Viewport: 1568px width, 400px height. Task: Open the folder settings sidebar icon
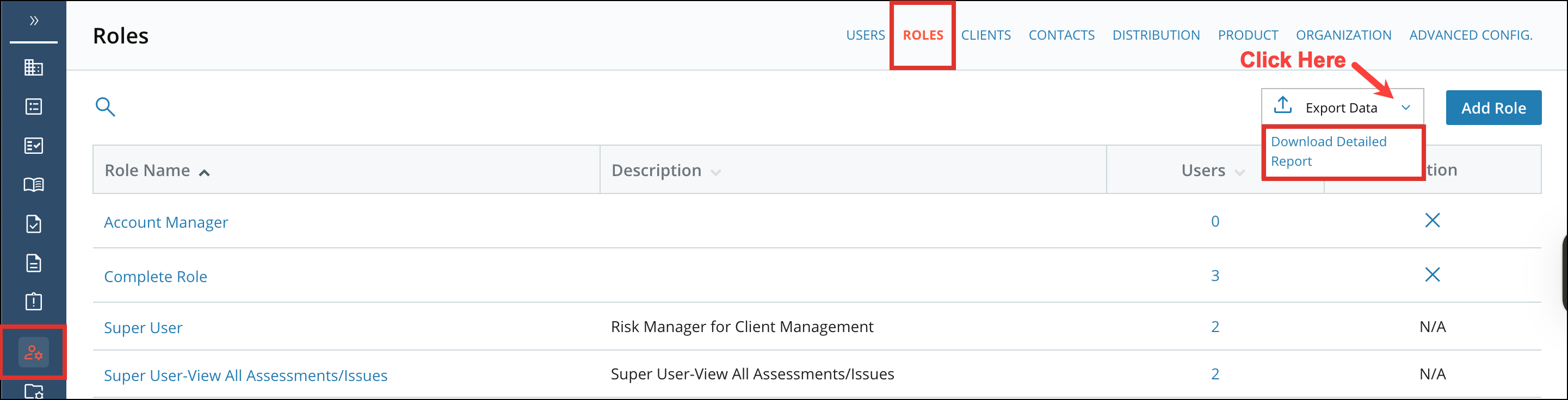pos(34,391)
